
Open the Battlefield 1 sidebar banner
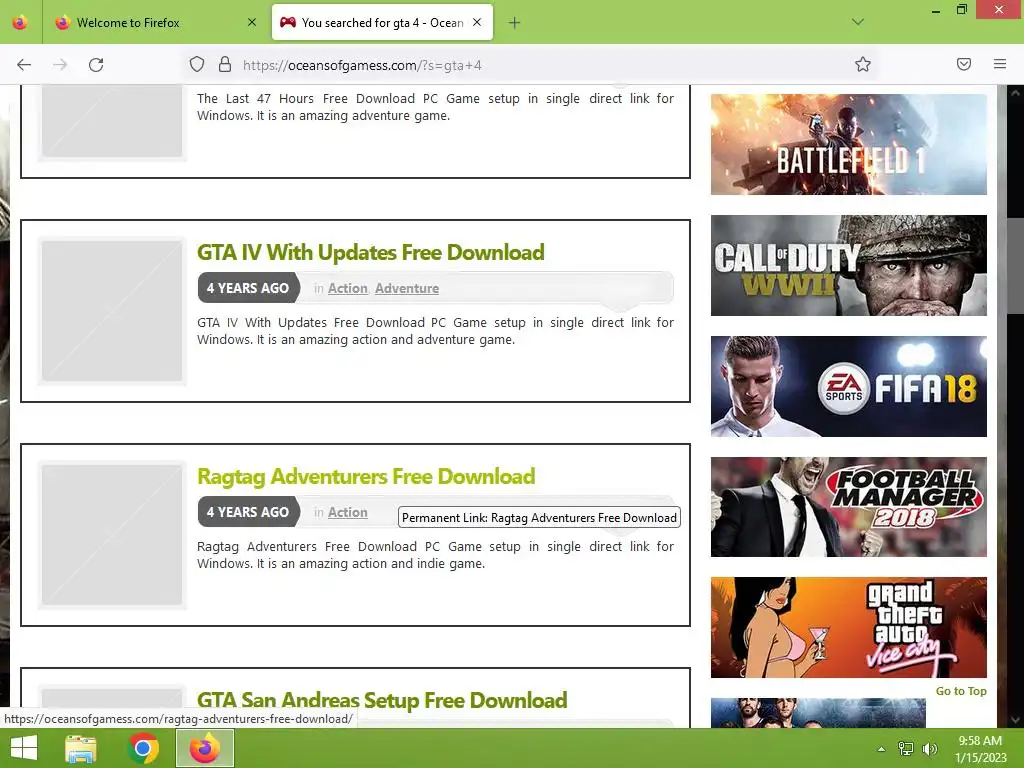coord(848,144)
